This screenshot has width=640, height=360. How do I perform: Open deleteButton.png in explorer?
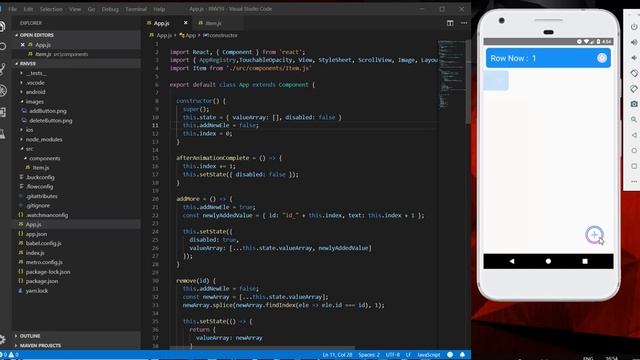[50, 120]
